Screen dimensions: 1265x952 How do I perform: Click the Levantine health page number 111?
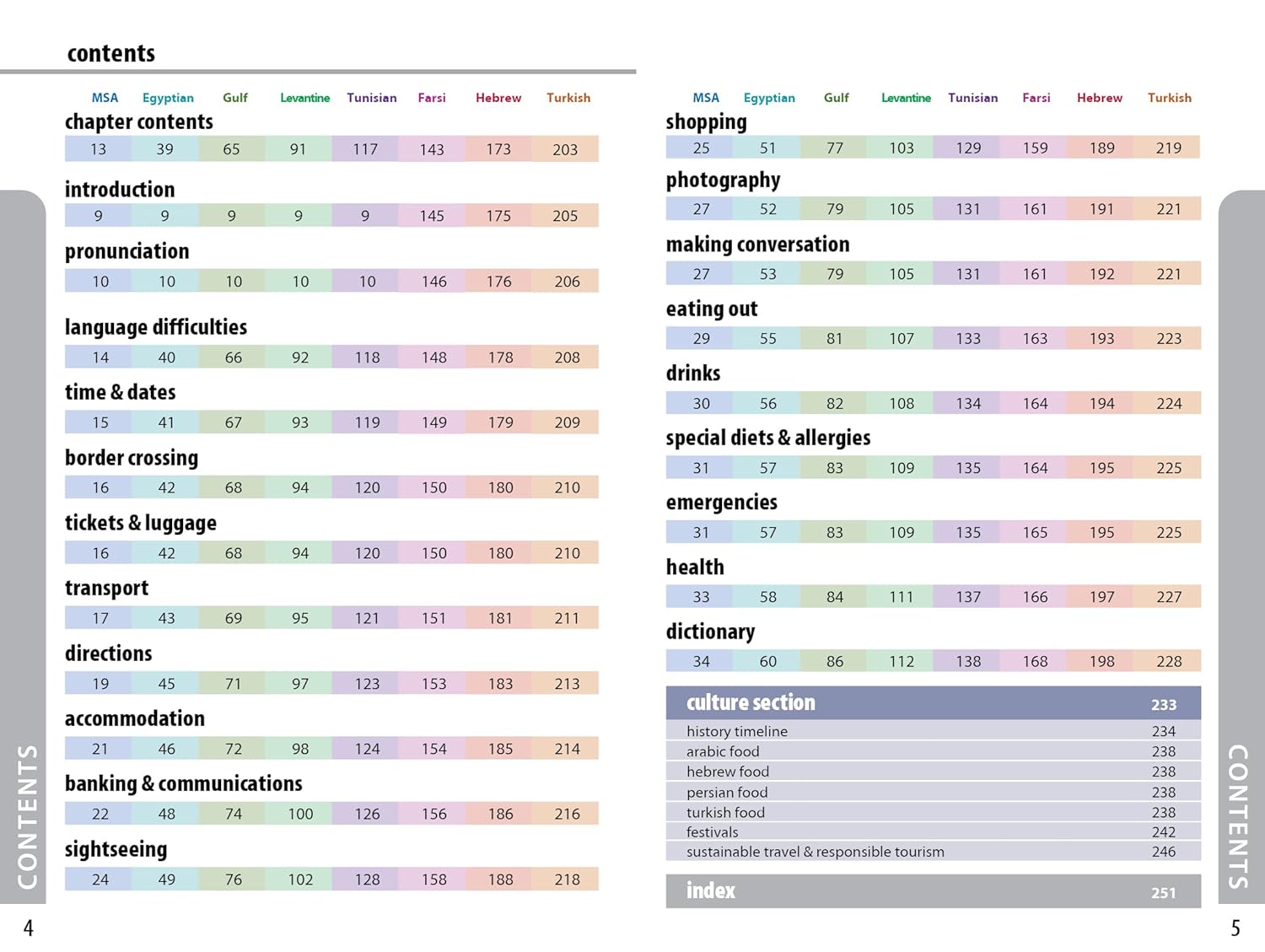click(x=901, y=597)
